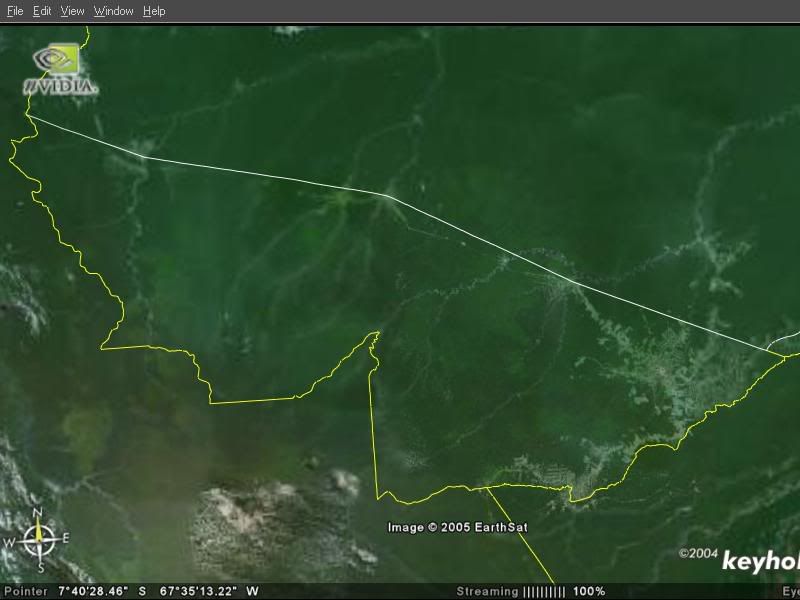Click the pointer longitude 67°35'13.22" W readout
Viewport: 800px width, 600px height.
pyautogui.click(x=209, y=591)
